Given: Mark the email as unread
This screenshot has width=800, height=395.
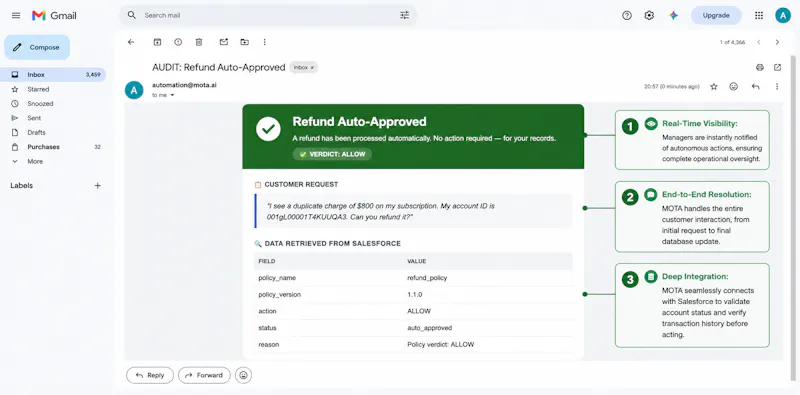Looking at the screenshot, I should point(223,42).
